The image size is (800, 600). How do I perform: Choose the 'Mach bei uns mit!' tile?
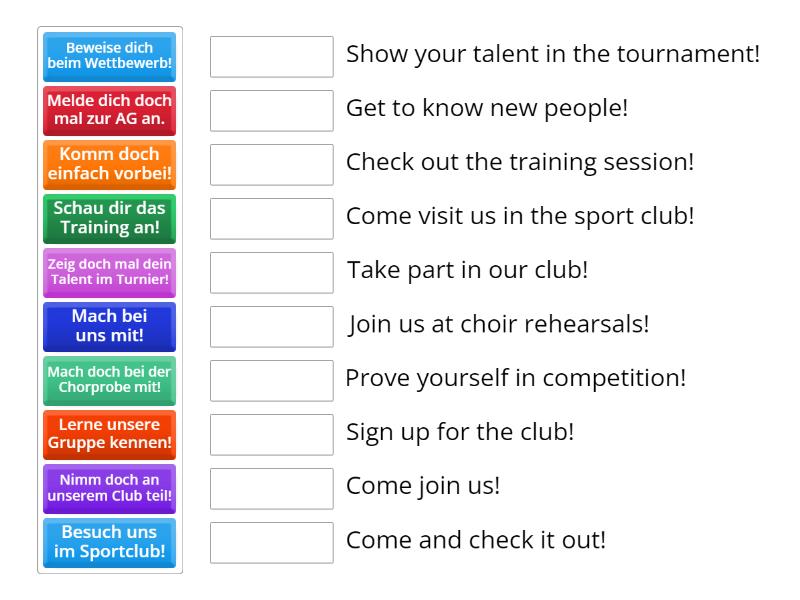tap(110, 327)
